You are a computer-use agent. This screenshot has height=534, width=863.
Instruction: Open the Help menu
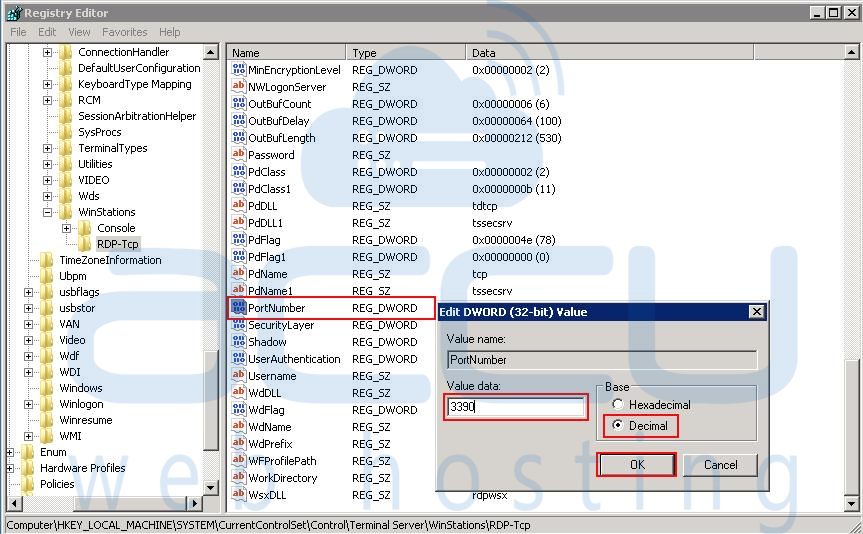pyautogui.click(x=170, y=32)
